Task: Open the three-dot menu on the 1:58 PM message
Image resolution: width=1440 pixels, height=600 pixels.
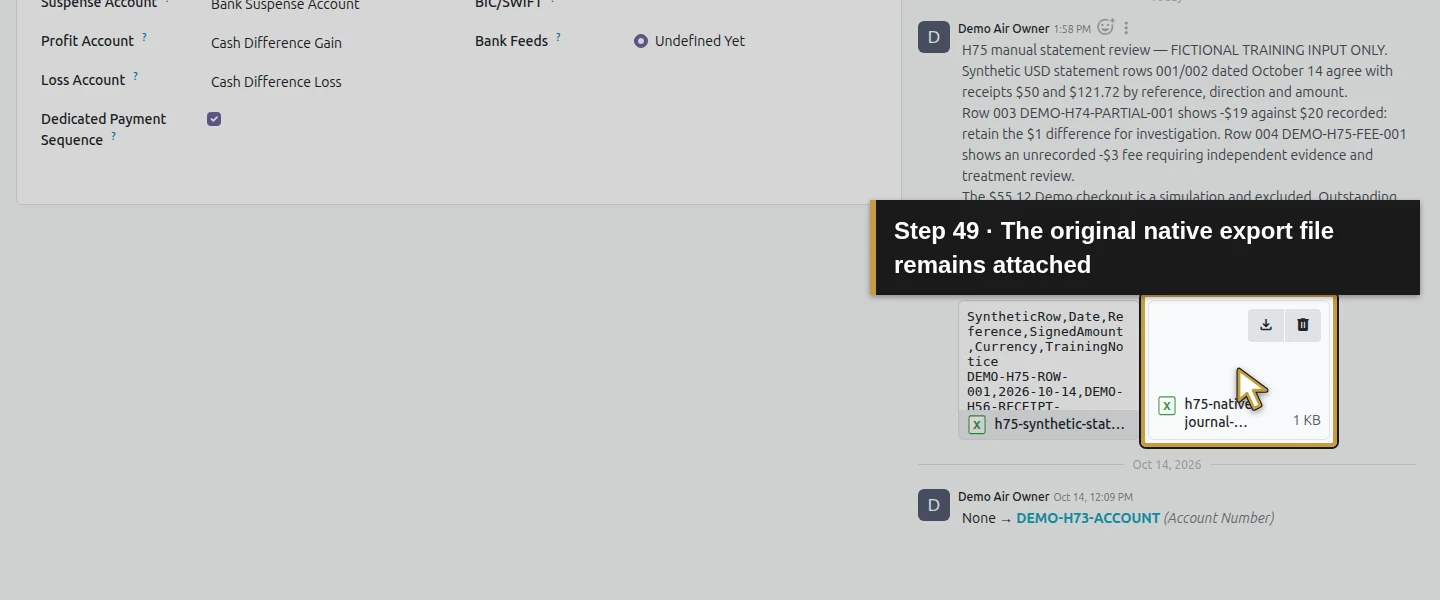Action: pos(1127,28)
